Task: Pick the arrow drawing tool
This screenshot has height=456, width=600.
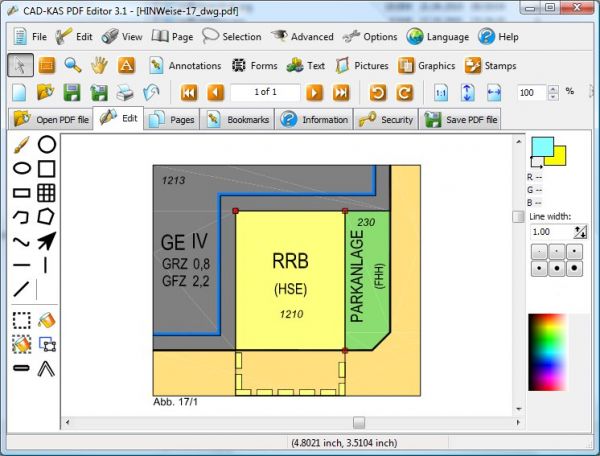Action: click(x=46, y=241)
